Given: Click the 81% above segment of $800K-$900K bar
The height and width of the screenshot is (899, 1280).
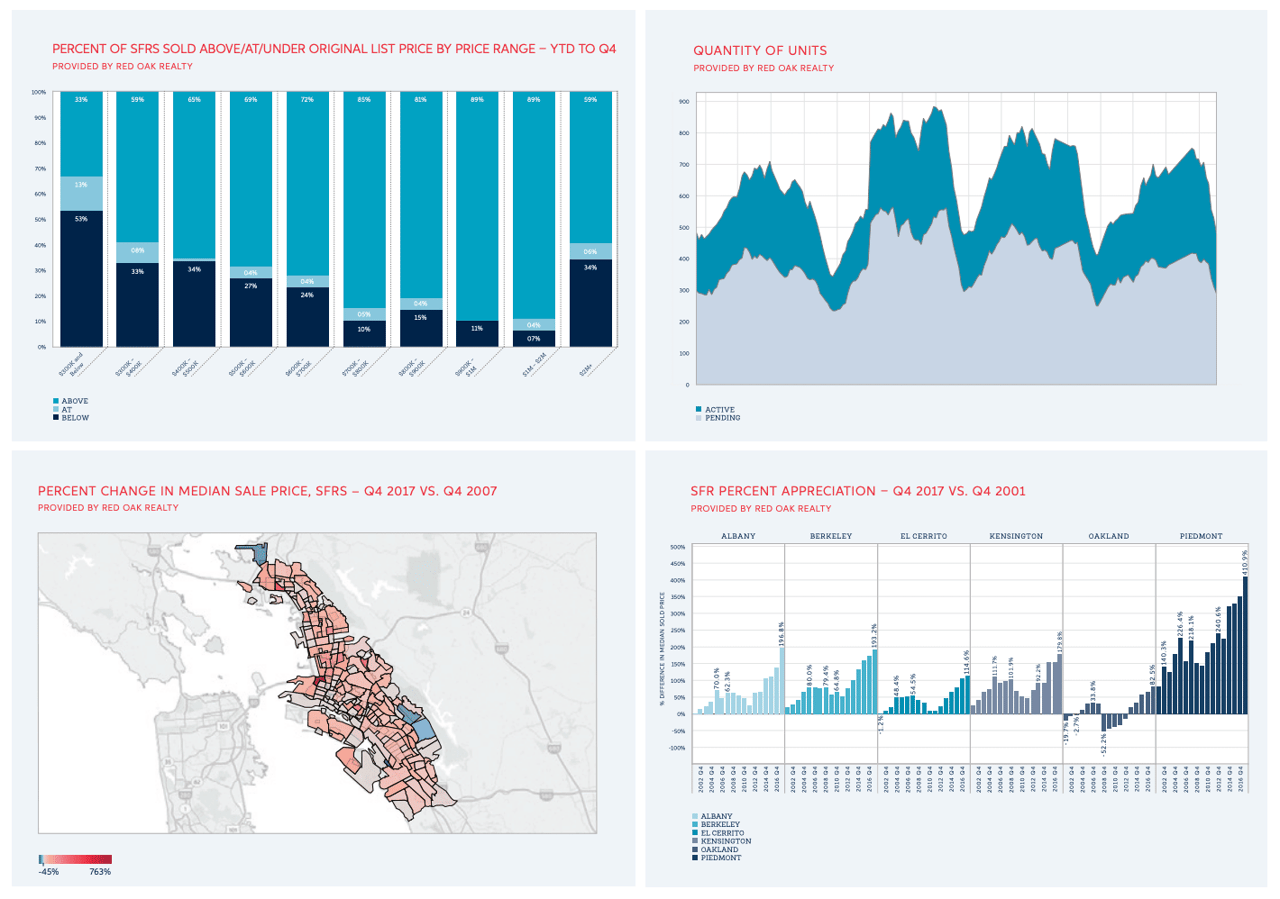Looking at the screenshot, I should tap(421, 195).
